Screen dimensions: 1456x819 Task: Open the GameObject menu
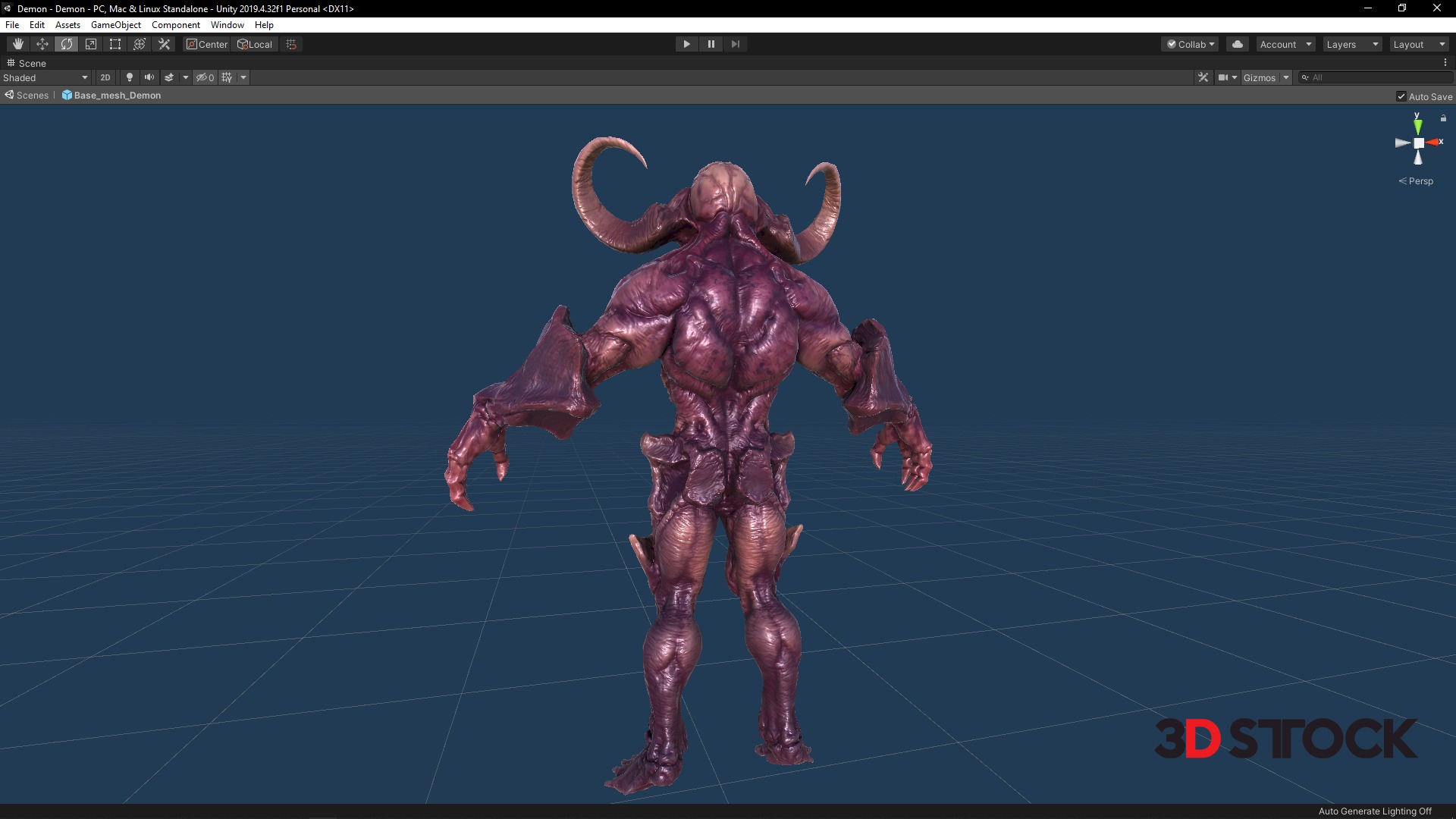point(115,25)
